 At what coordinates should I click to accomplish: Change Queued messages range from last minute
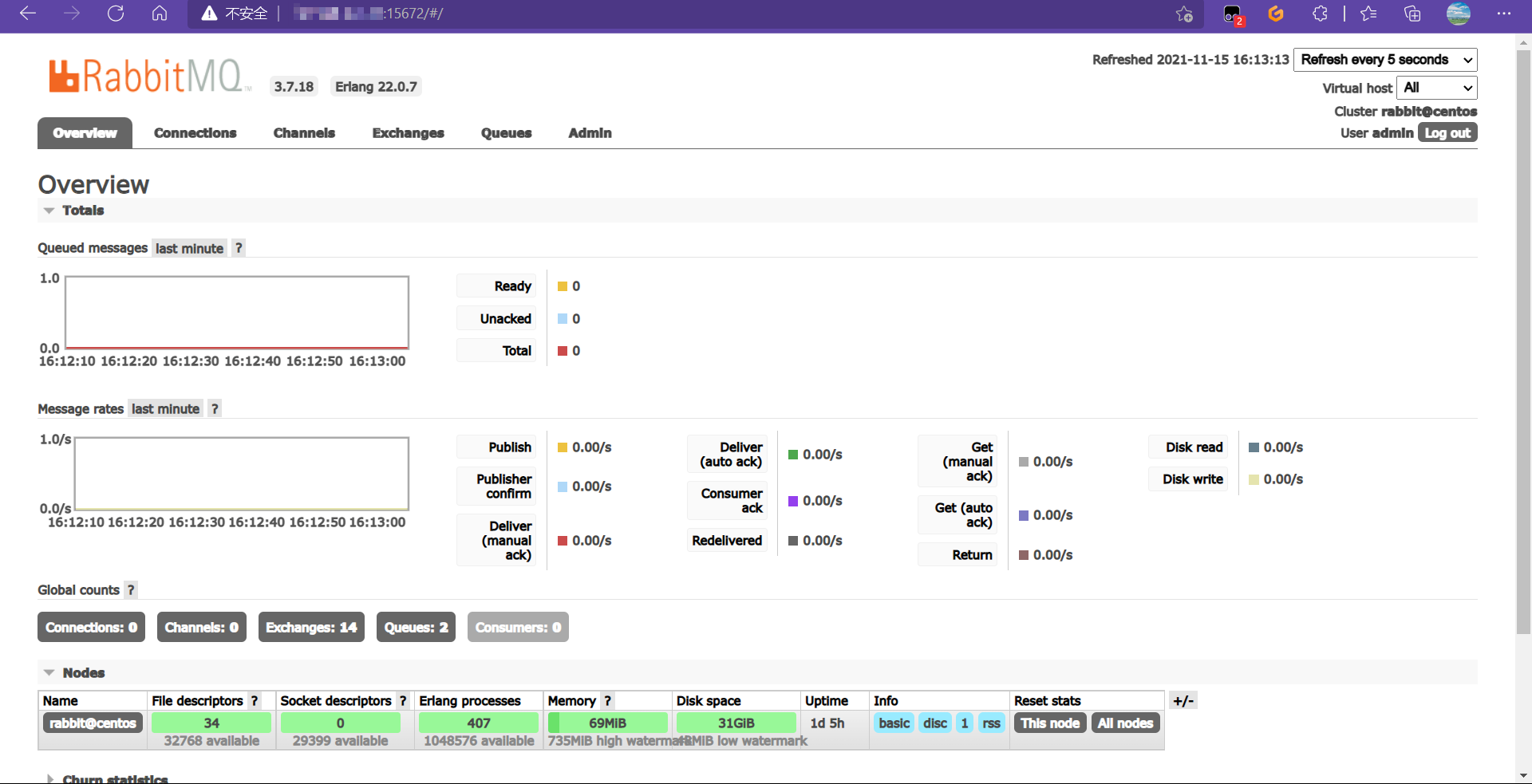[x=190, y=249]
